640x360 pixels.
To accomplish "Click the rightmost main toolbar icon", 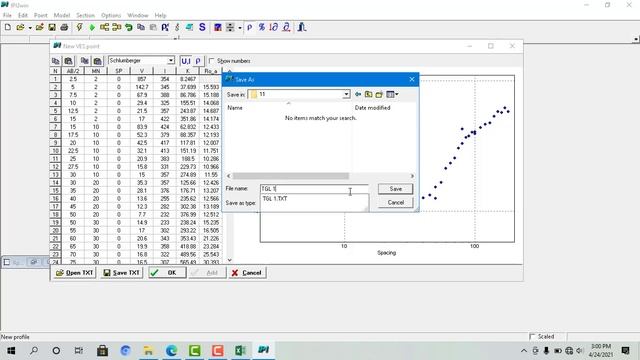I will (x=302, y=27).
